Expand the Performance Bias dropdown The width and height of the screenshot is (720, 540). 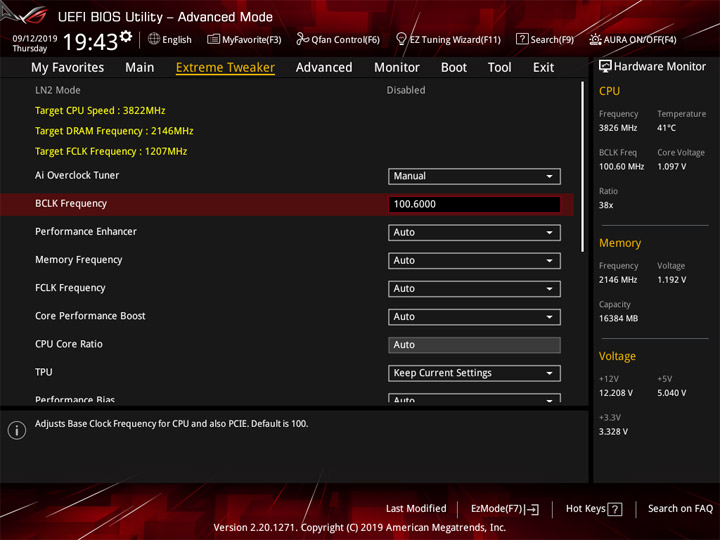(474, 398)
